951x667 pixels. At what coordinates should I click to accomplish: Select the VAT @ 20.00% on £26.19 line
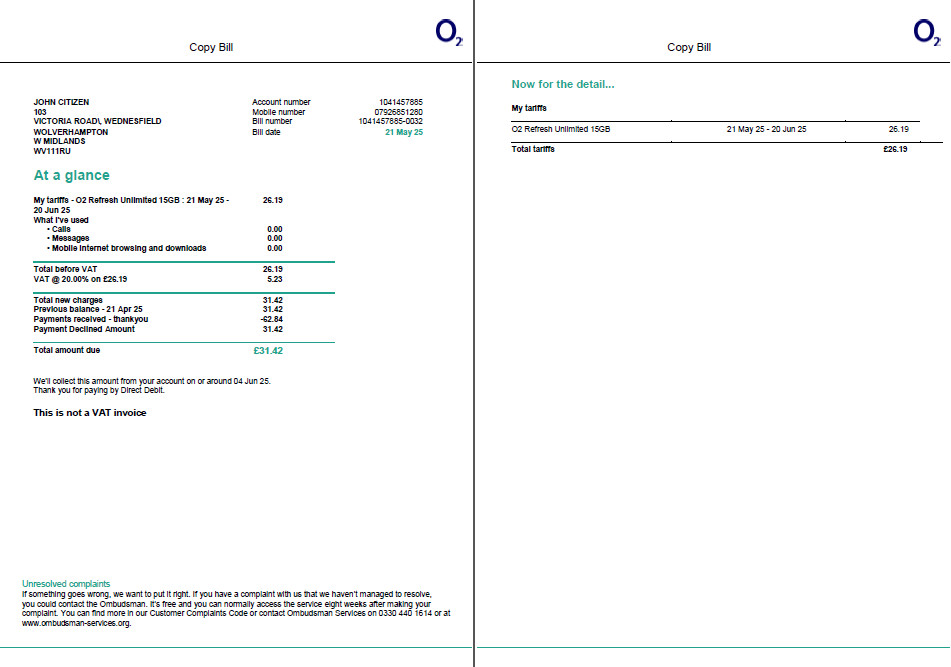click(x=80, y=278)
